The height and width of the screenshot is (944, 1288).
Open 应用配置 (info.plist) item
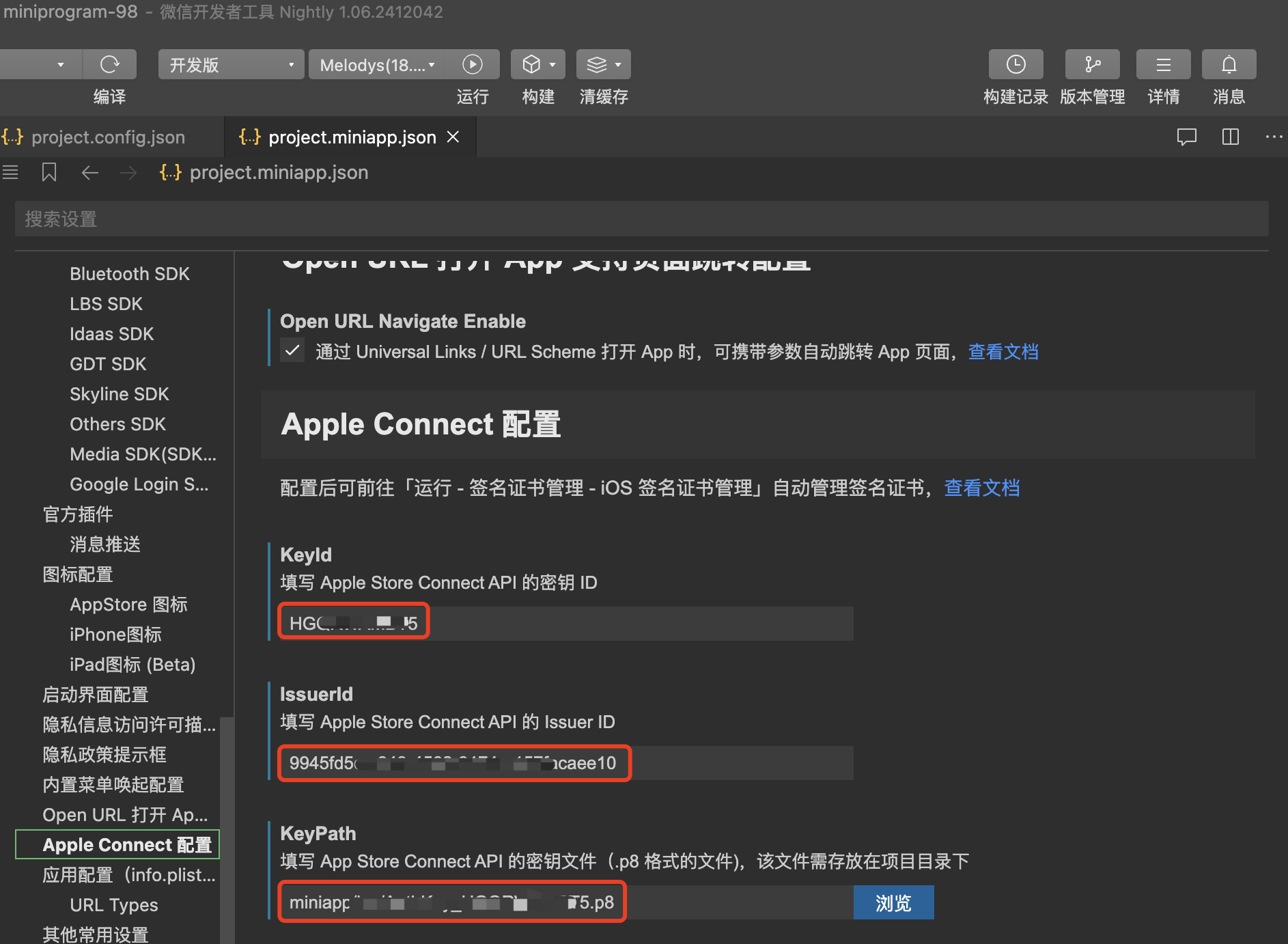129,875
